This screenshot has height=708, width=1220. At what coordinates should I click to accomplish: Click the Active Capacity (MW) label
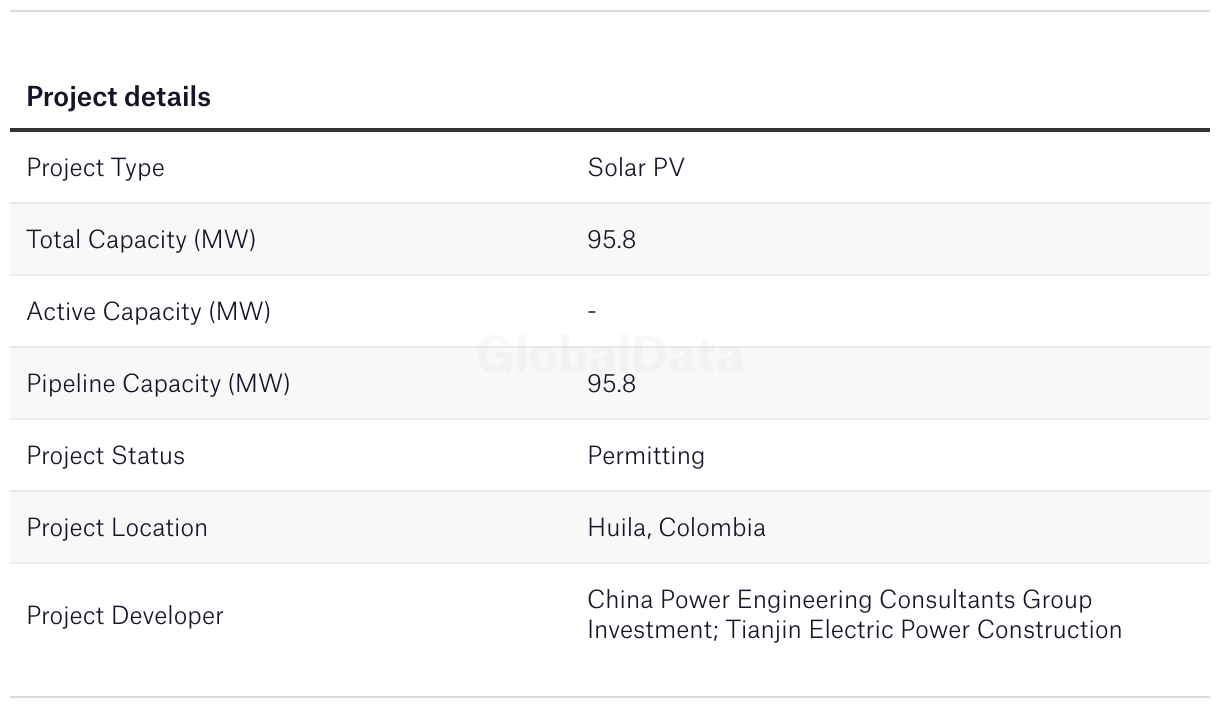[148, 312]
